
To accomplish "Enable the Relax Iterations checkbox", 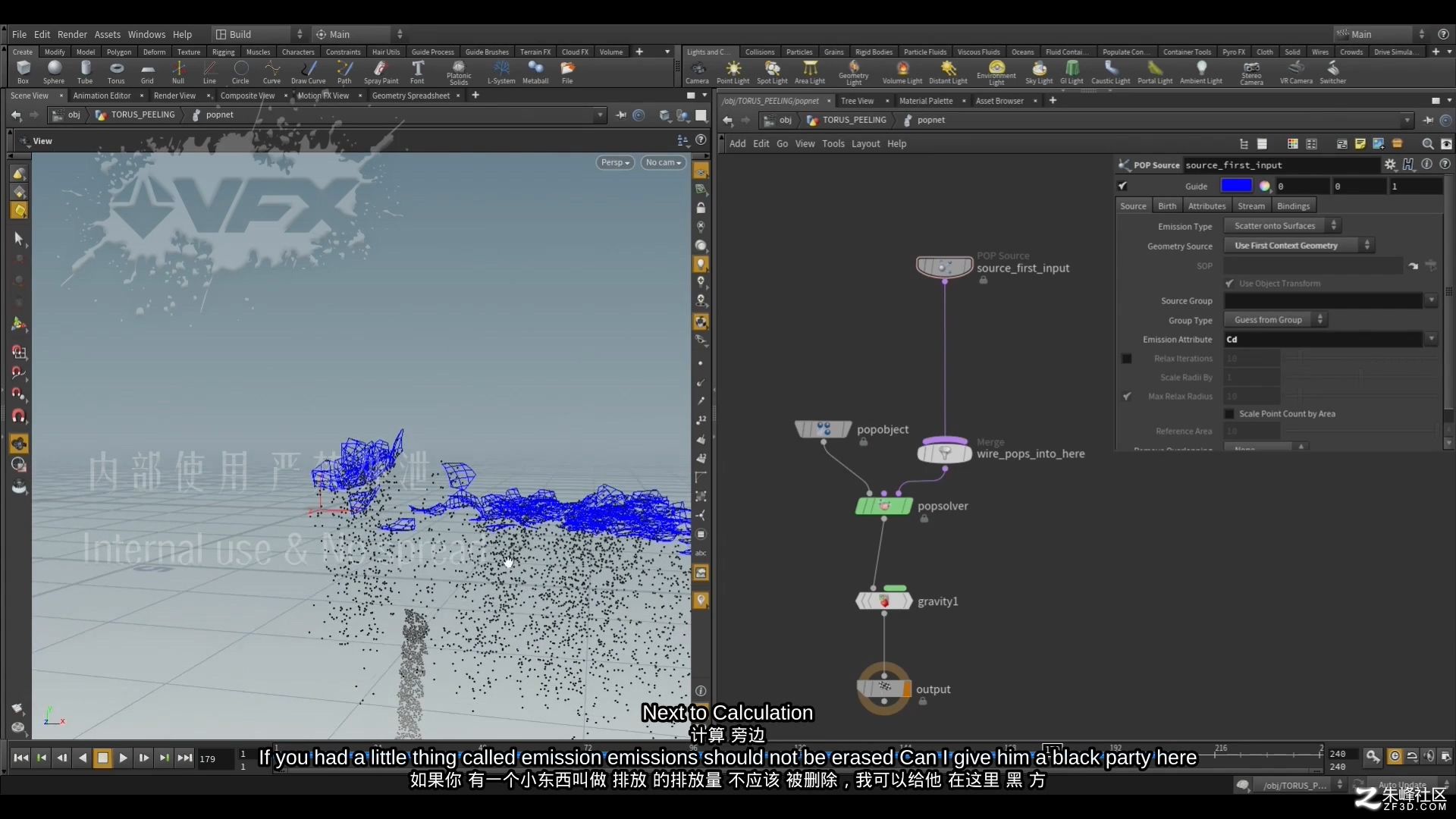I will coord(1127,359).
